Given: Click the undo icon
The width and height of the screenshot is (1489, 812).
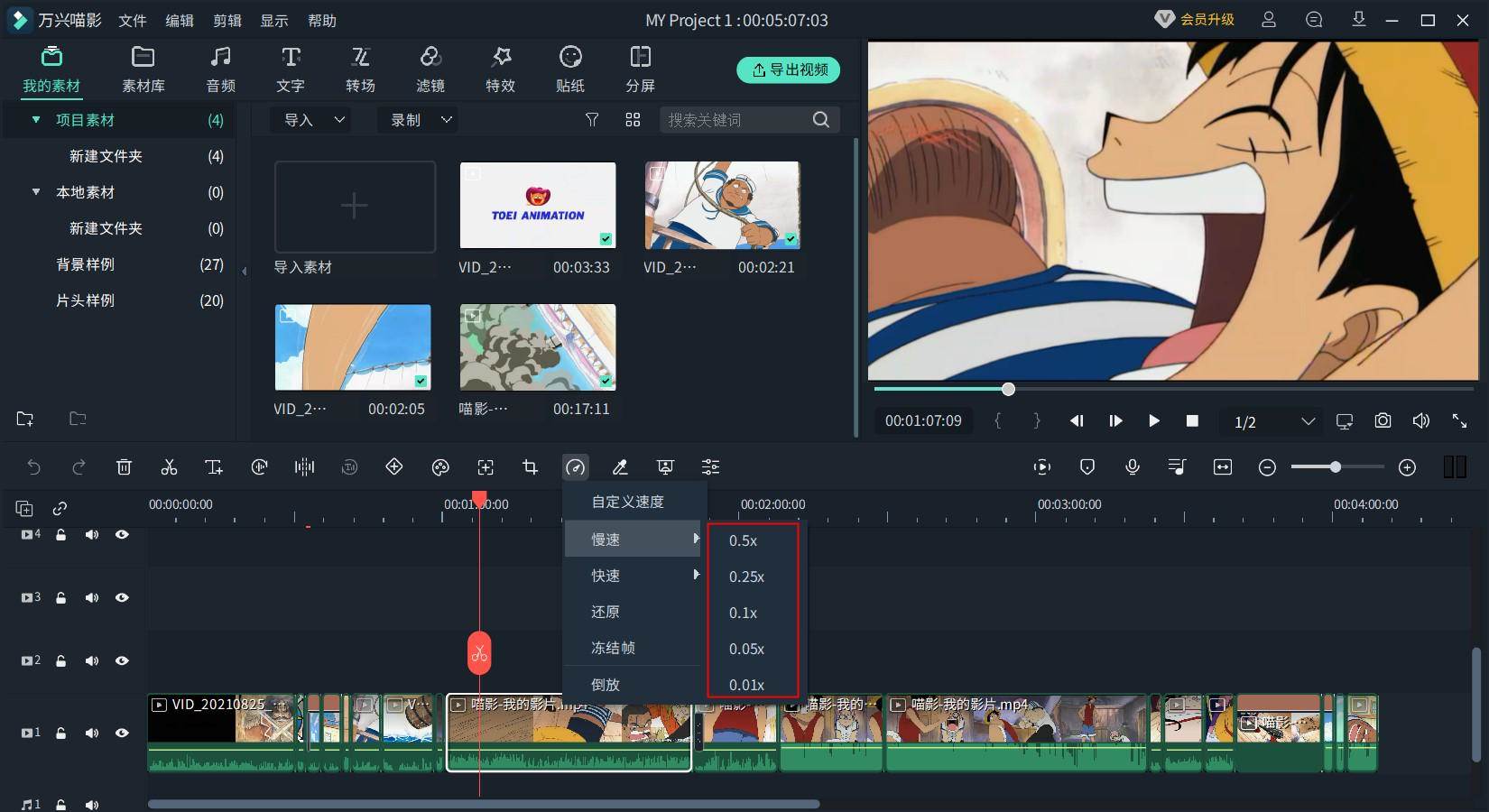Looking at the screenshot, I should point(33,466).
